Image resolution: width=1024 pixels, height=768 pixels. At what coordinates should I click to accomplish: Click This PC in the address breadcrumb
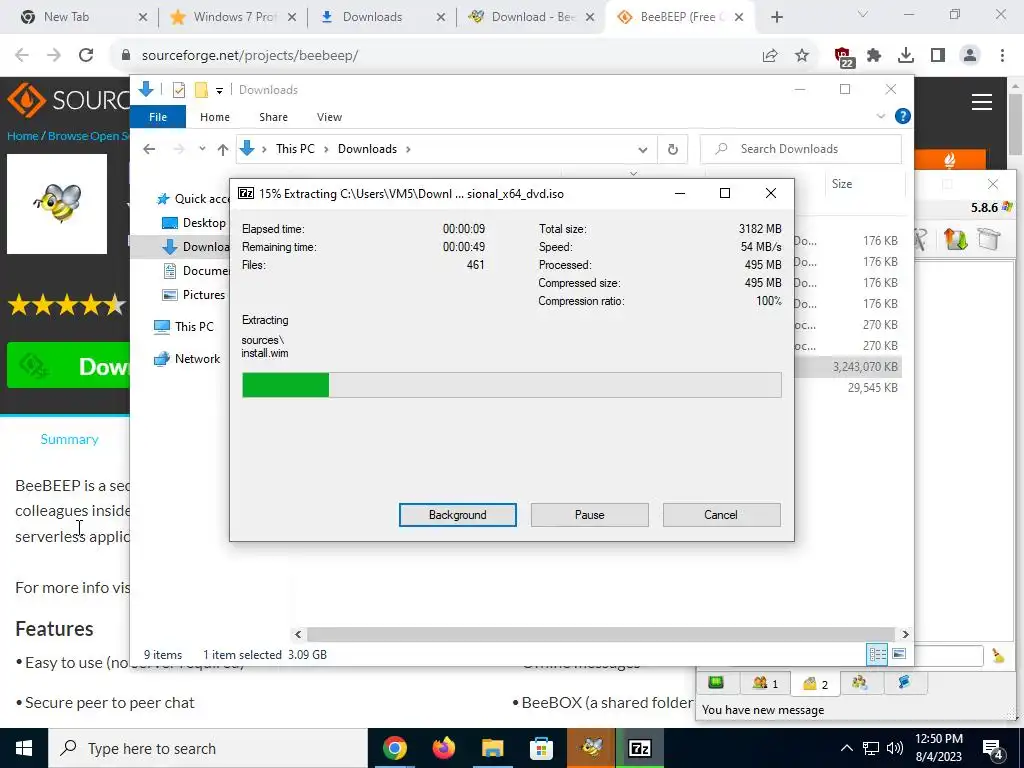tap(295, 149)
